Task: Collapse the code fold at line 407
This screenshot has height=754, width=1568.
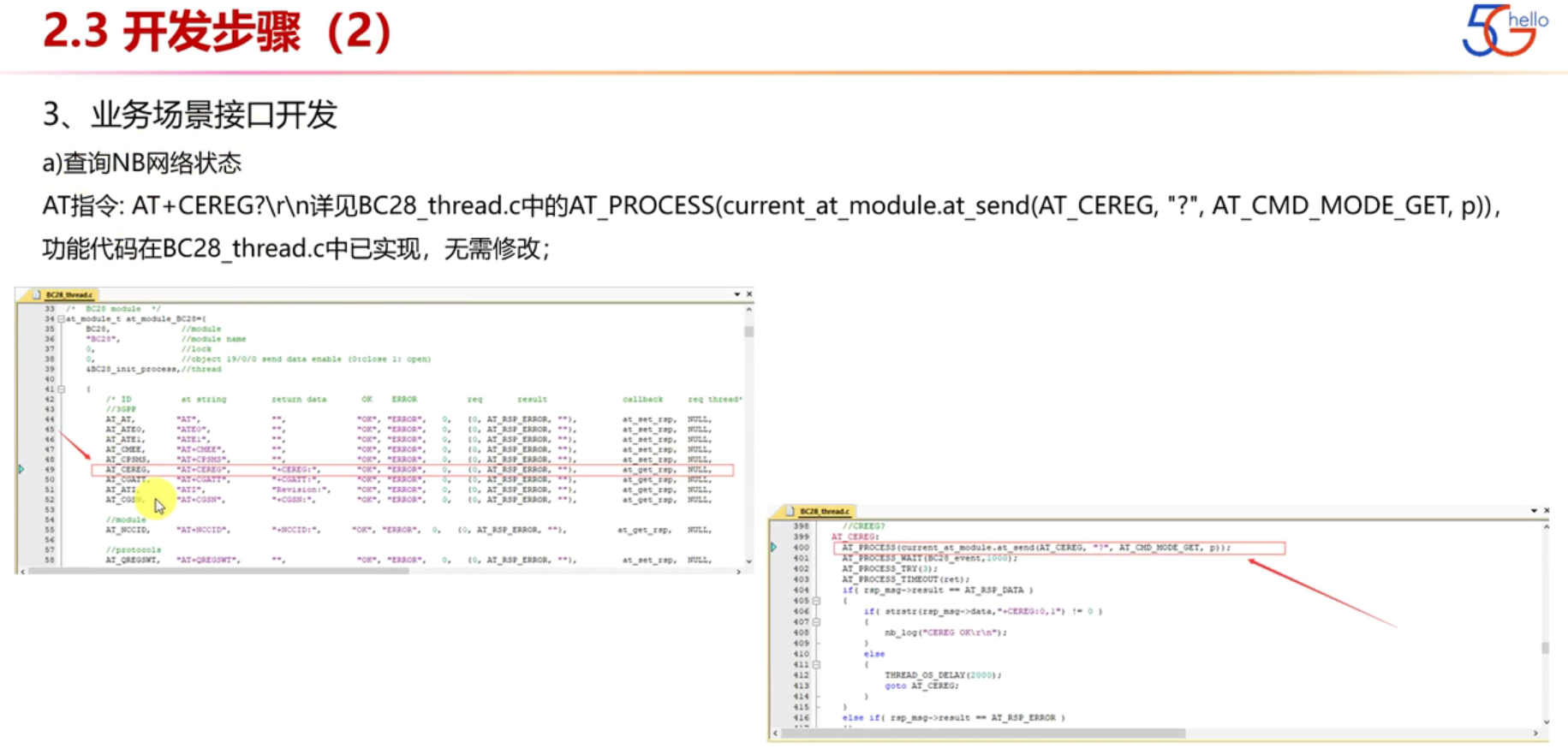Action: click(x=816, y=622)
